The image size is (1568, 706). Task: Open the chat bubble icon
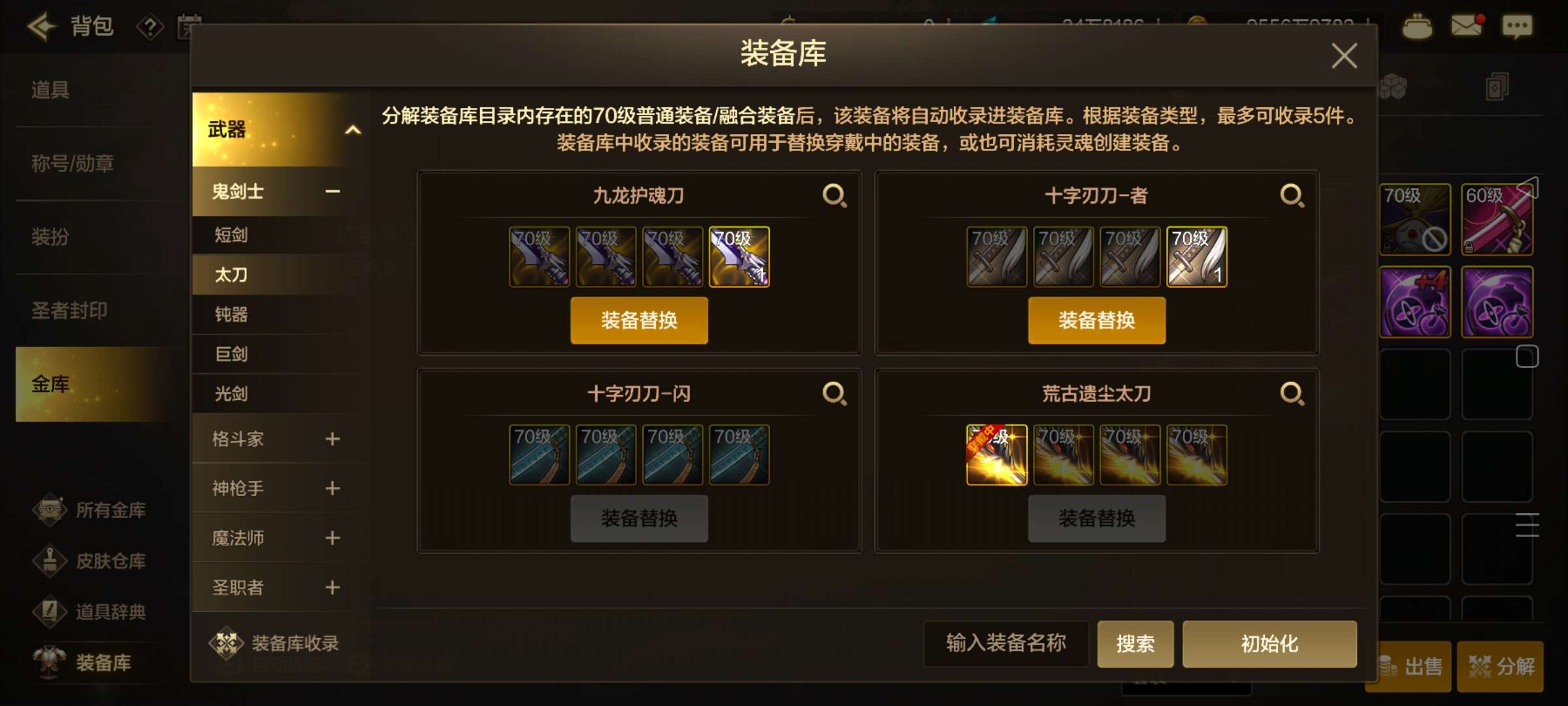[1516, 27]
